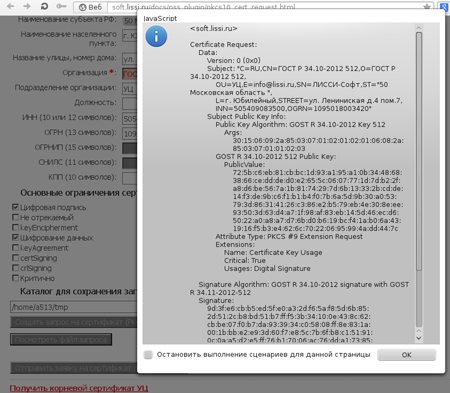
Task: Enable the keyAgreement checkbox
Action: click(15, 248)
